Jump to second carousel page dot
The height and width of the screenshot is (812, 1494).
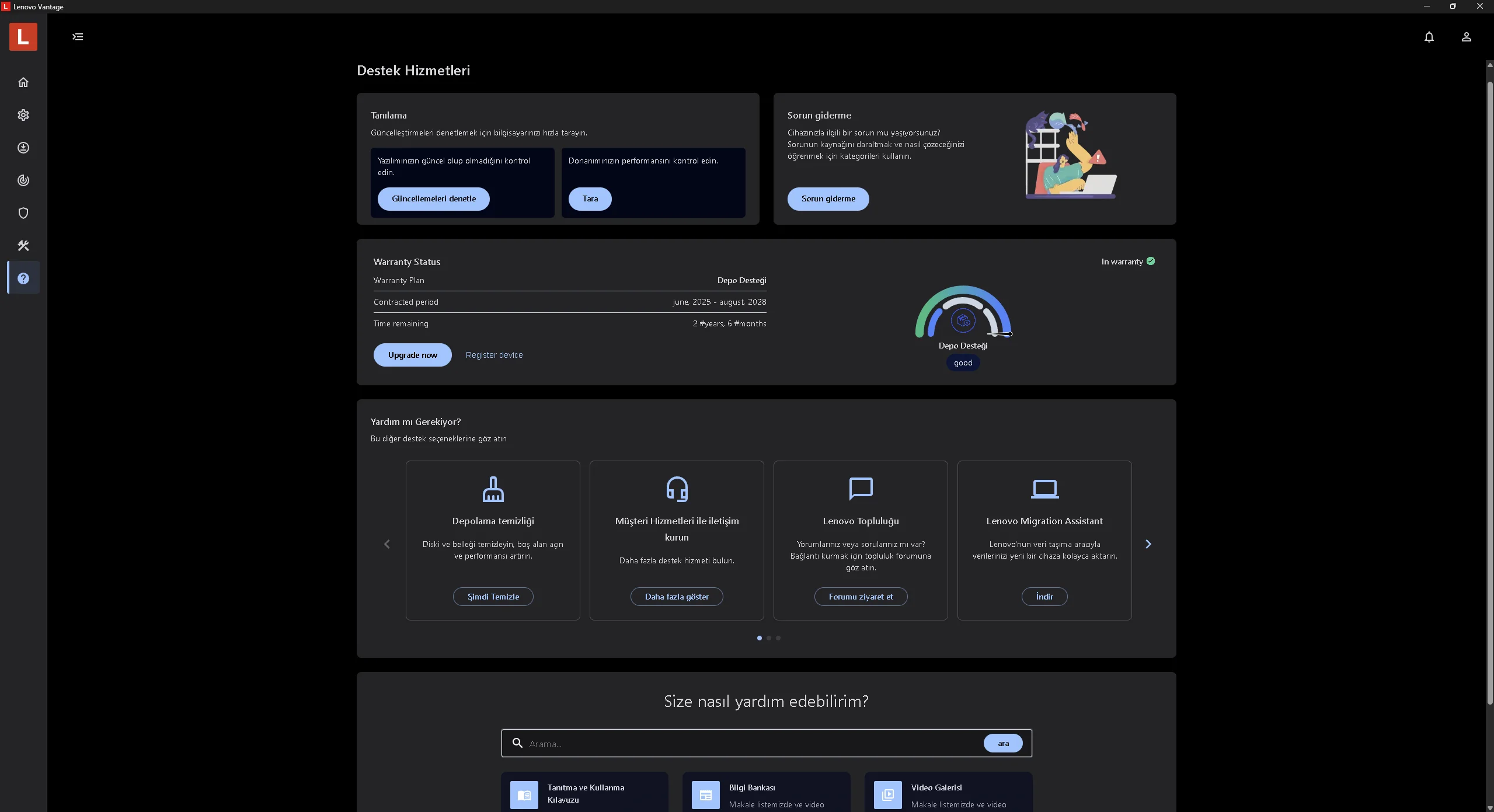pos(769,638)
